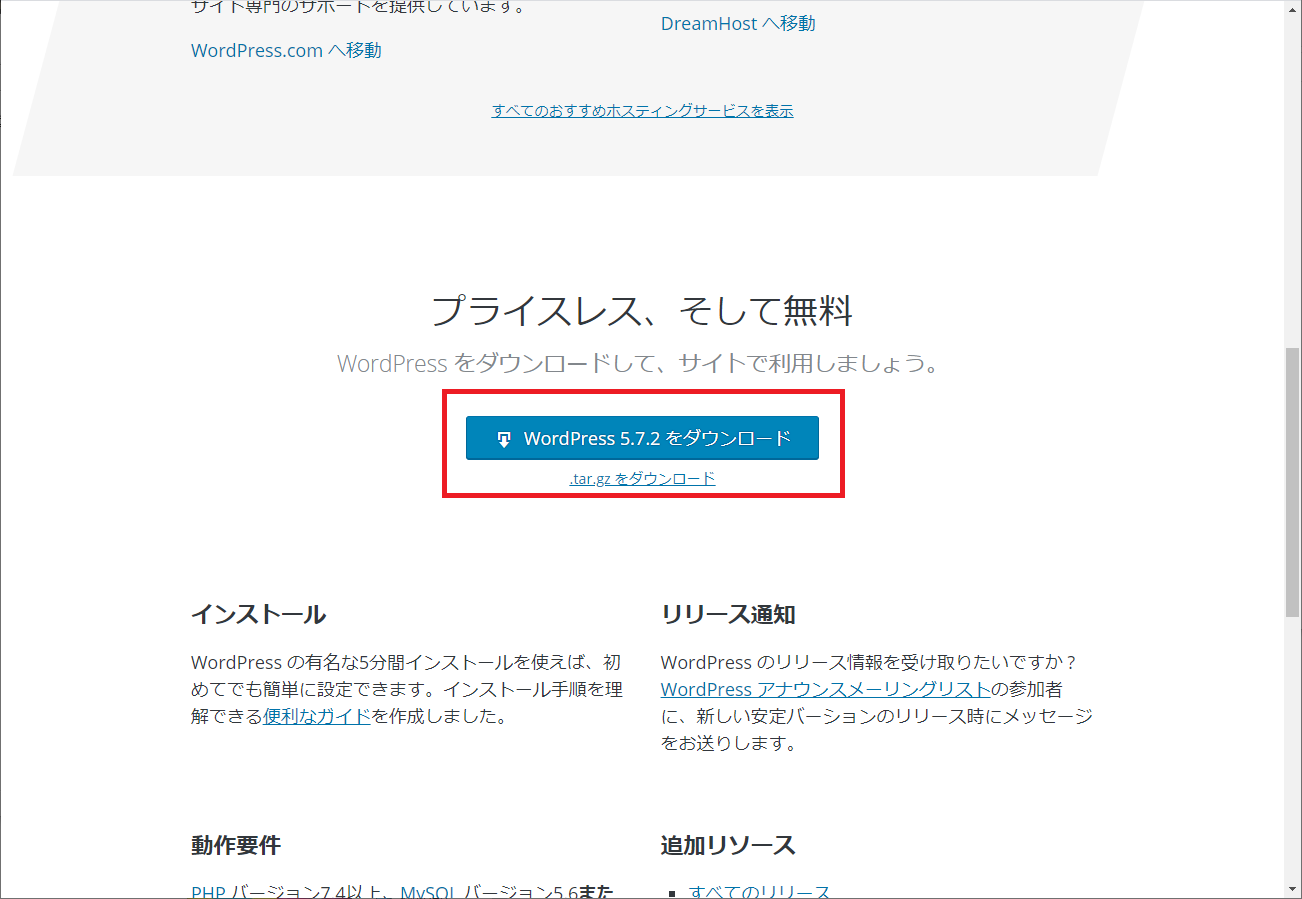Click the 追加リソース section heading

(x=728, y=845)
